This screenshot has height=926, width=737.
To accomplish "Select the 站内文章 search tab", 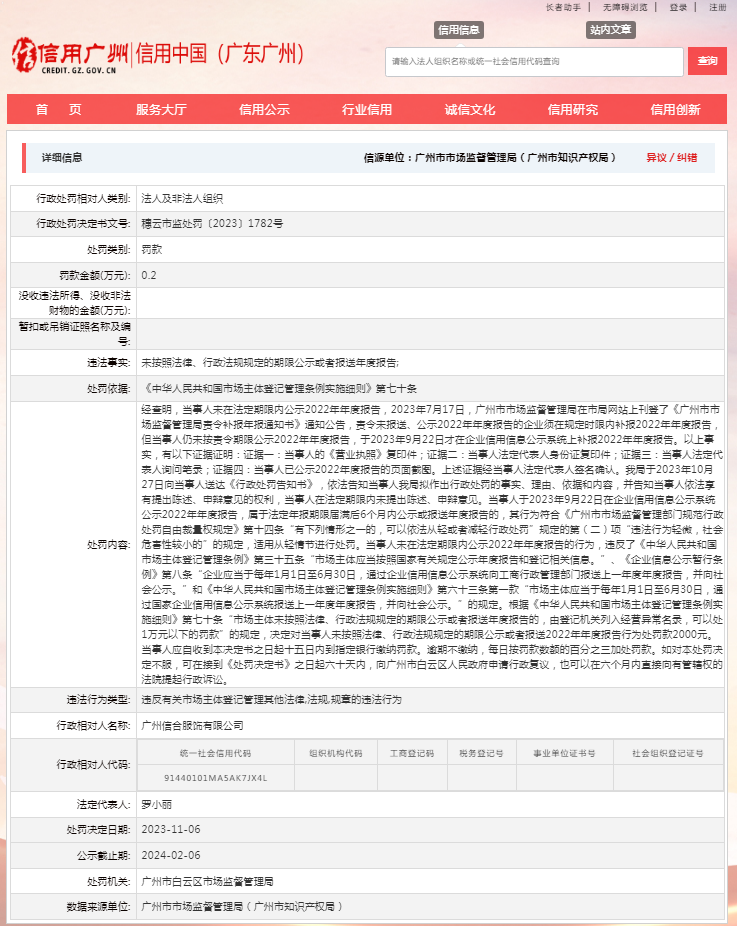I will (x=611, y=30).
